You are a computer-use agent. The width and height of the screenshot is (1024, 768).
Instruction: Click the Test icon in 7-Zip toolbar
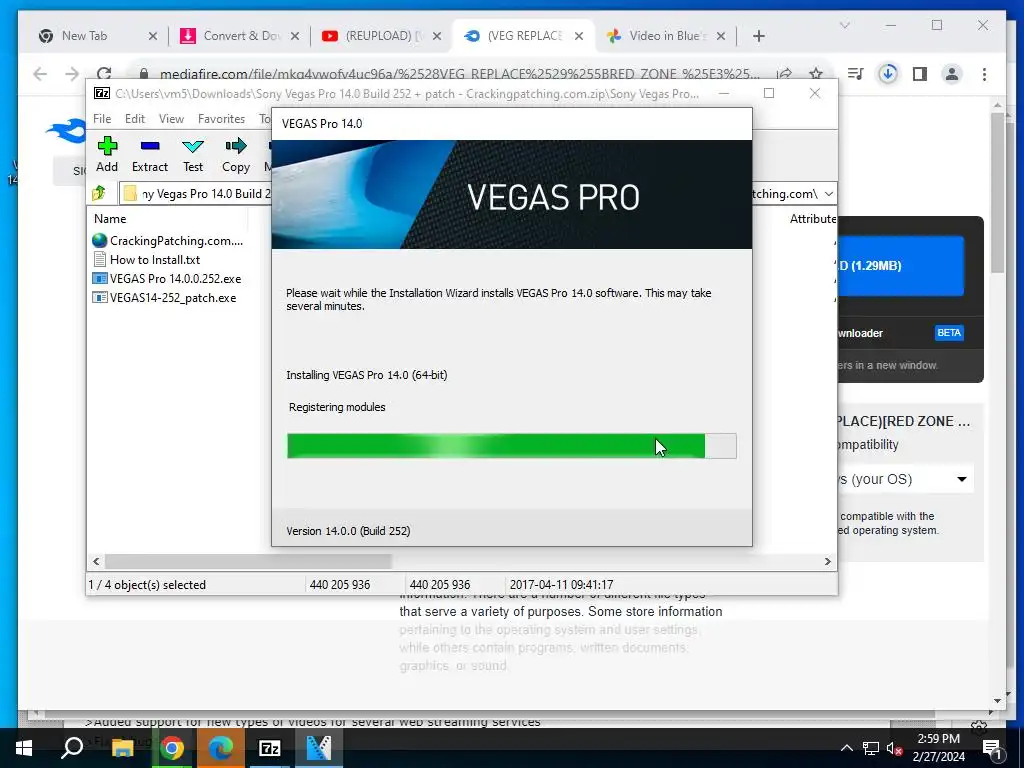click(193, 146)
